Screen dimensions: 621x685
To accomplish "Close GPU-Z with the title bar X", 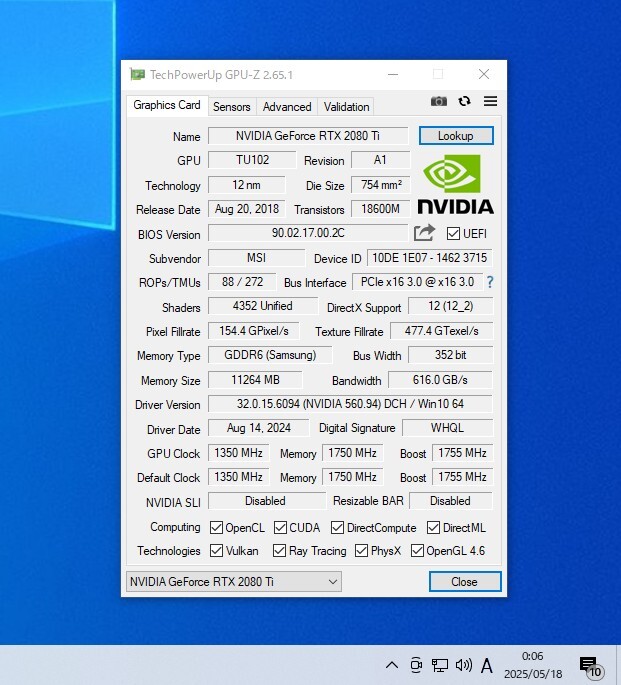I will (483, 75).
